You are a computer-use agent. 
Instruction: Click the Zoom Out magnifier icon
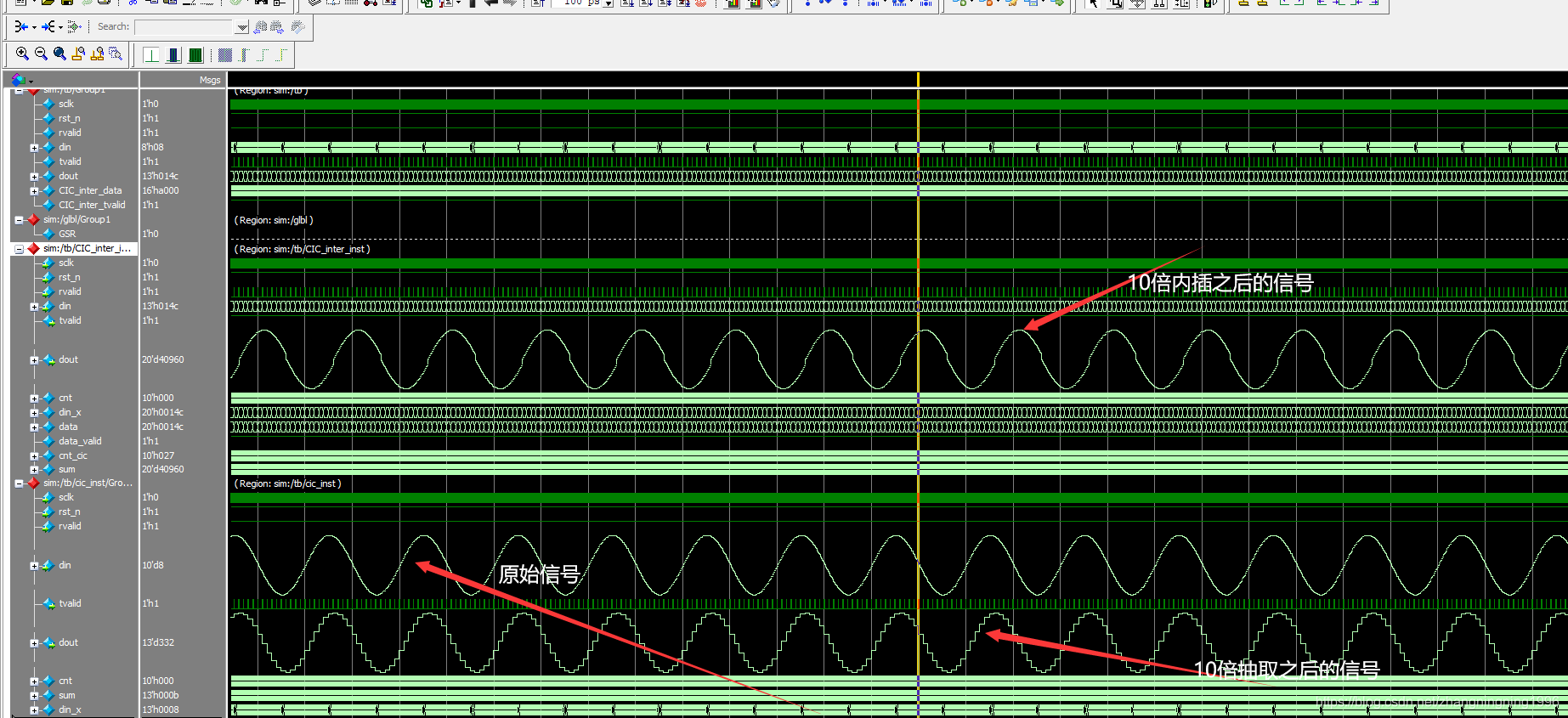[41, 54]
